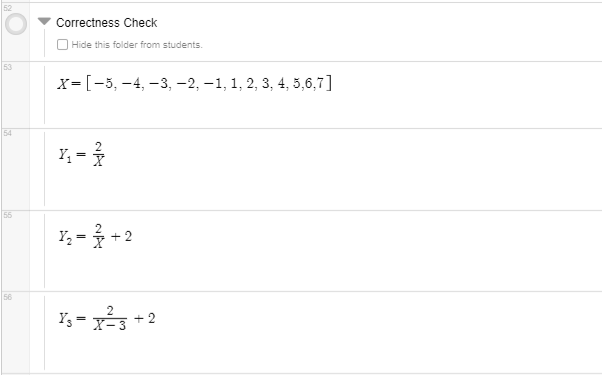602x375 pixels.
Task: Select the Y1 = 2/X expression
Action: click(x=81, y=154)
